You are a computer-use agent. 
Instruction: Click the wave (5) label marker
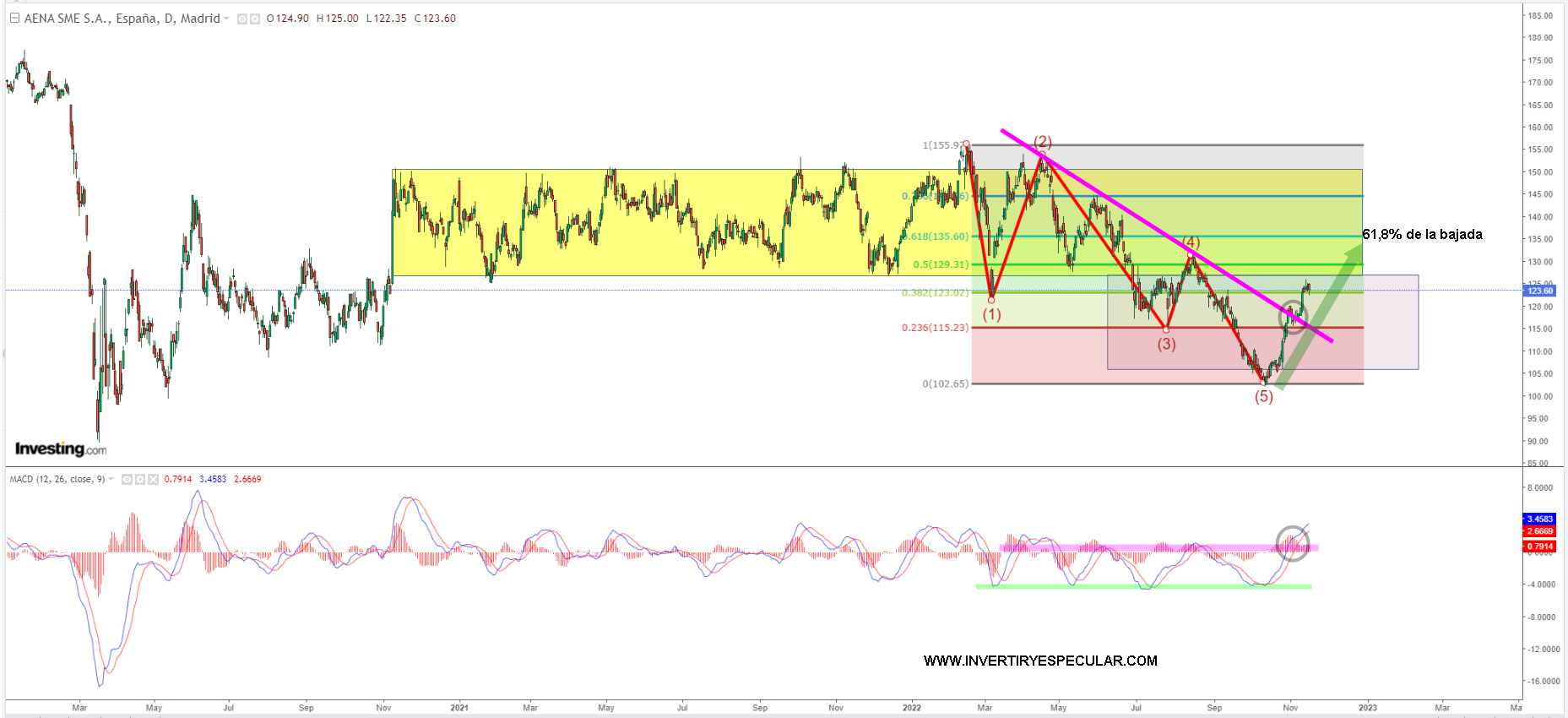point(1263,397)
